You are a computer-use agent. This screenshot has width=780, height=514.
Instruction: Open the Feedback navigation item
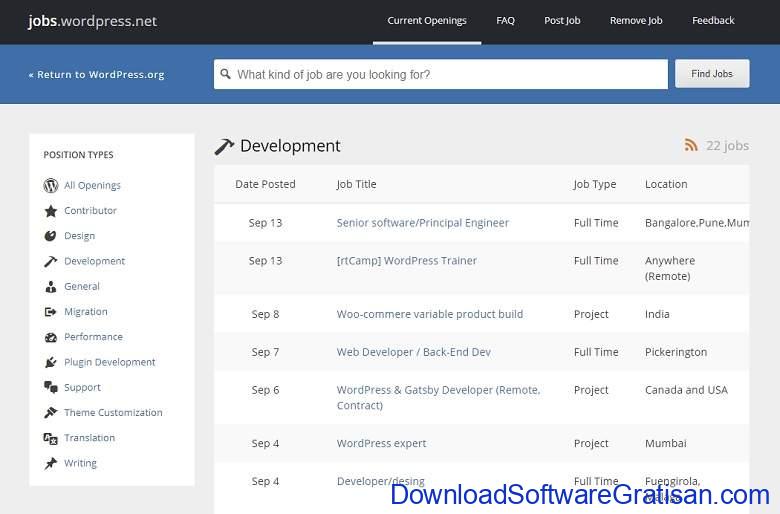pos(713,20)
